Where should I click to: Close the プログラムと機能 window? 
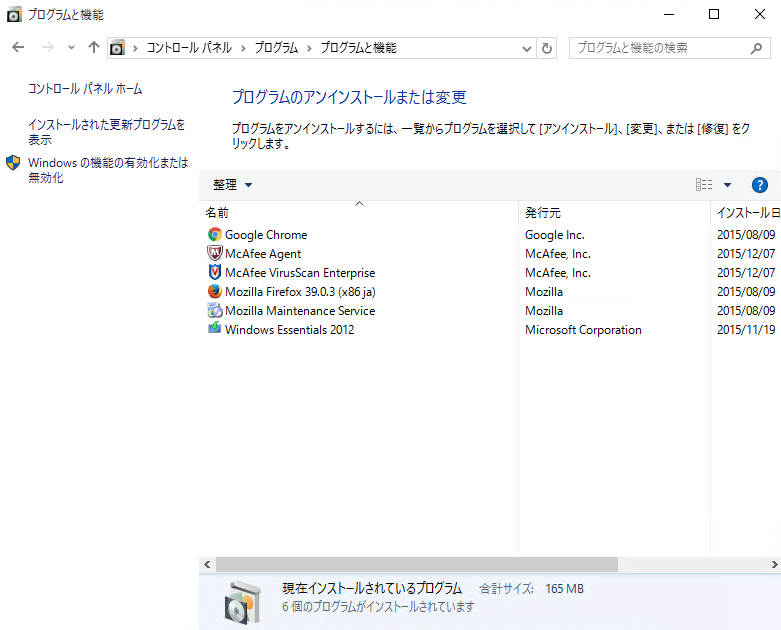pos(759,14)
